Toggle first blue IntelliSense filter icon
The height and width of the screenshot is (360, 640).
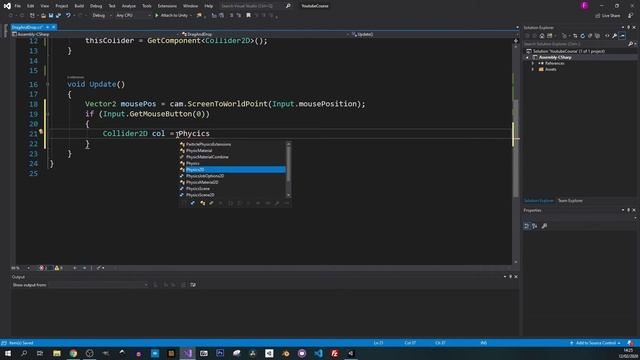tap(193, 203)
